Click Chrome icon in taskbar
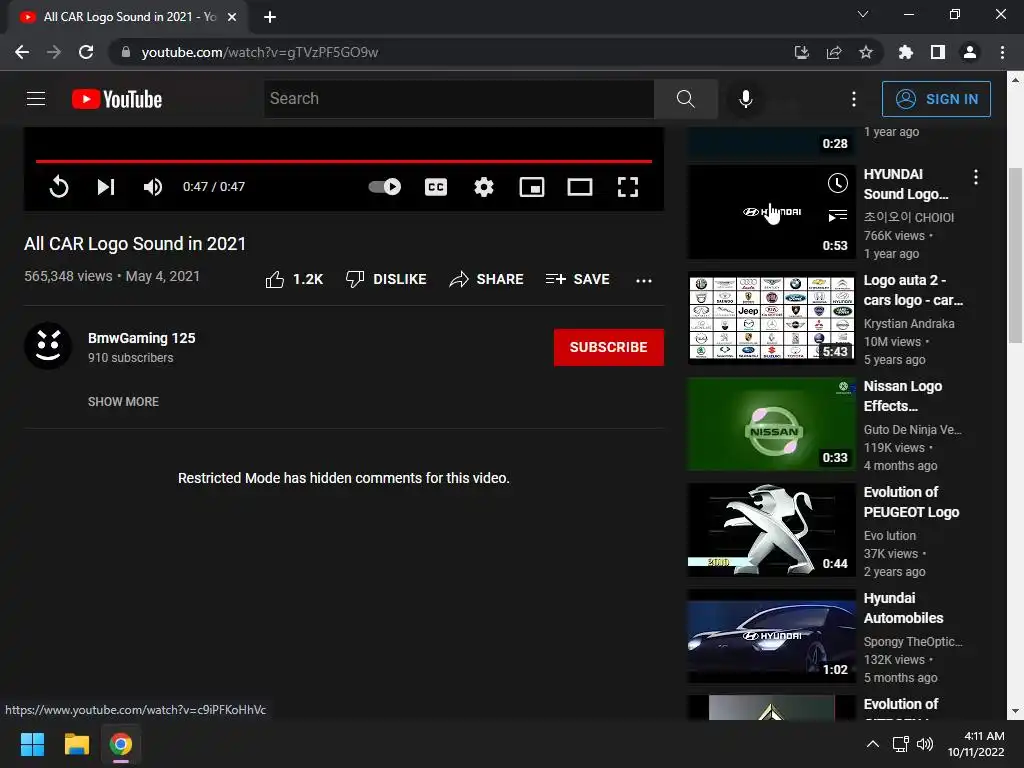The height and width of the screenshot is (768, 1024). coord(120,744)
